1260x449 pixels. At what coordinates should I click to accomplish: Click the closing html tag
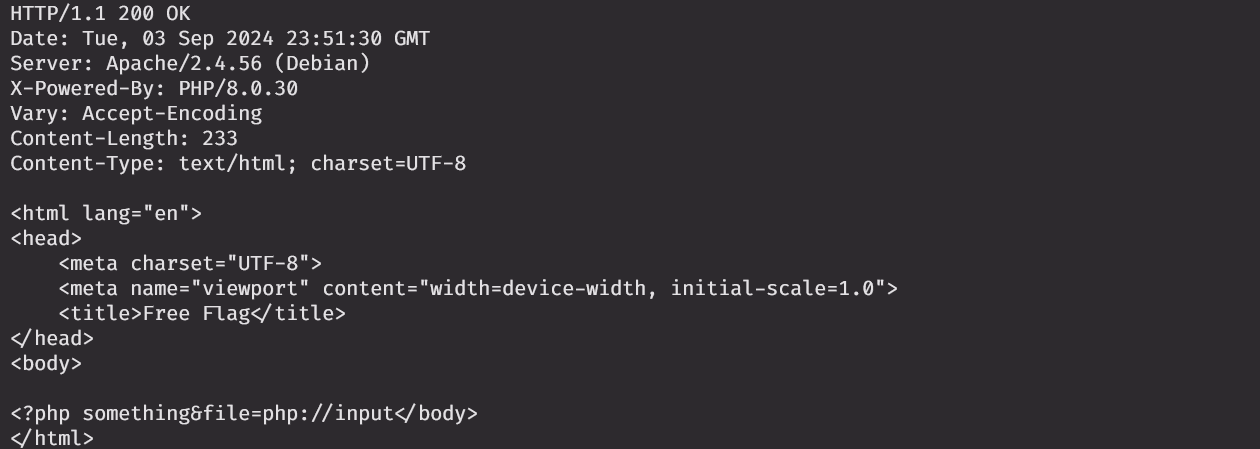tap(52, 438)
